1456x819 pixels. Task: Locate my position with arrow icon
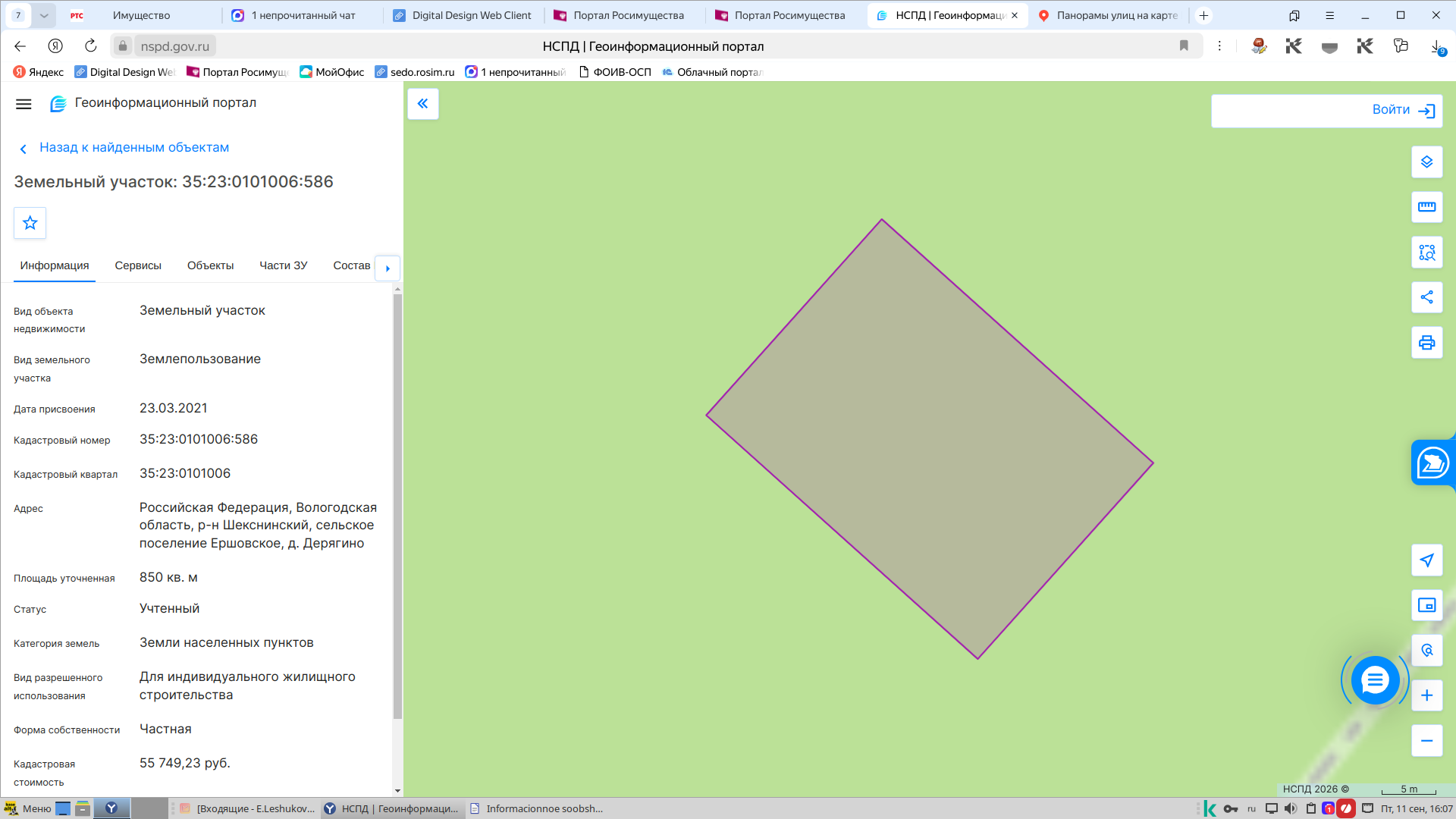[x=1426, y=560]
